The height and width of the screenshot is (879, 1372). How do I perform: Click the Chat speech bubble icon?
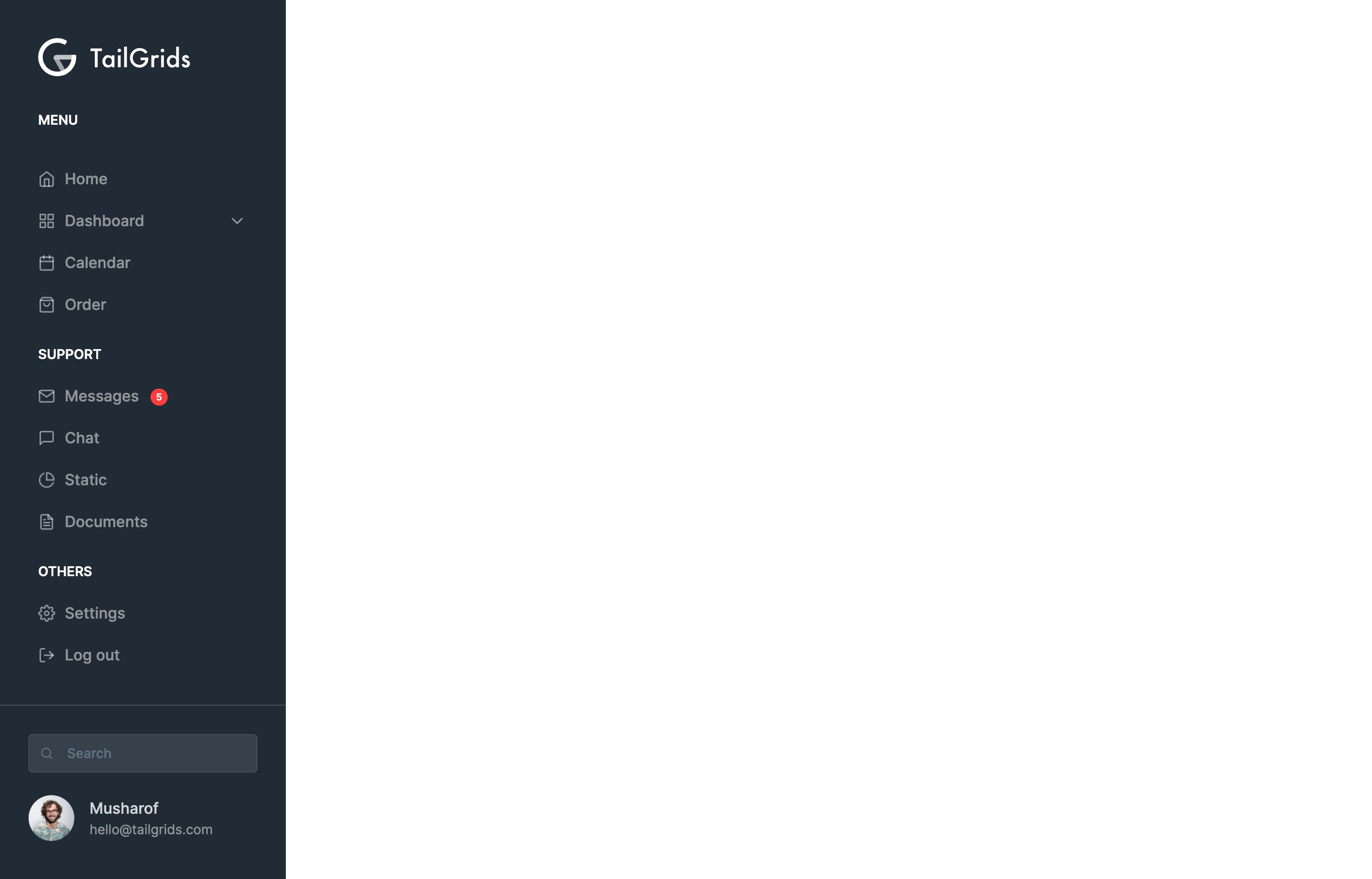click(x=46, y=437)
